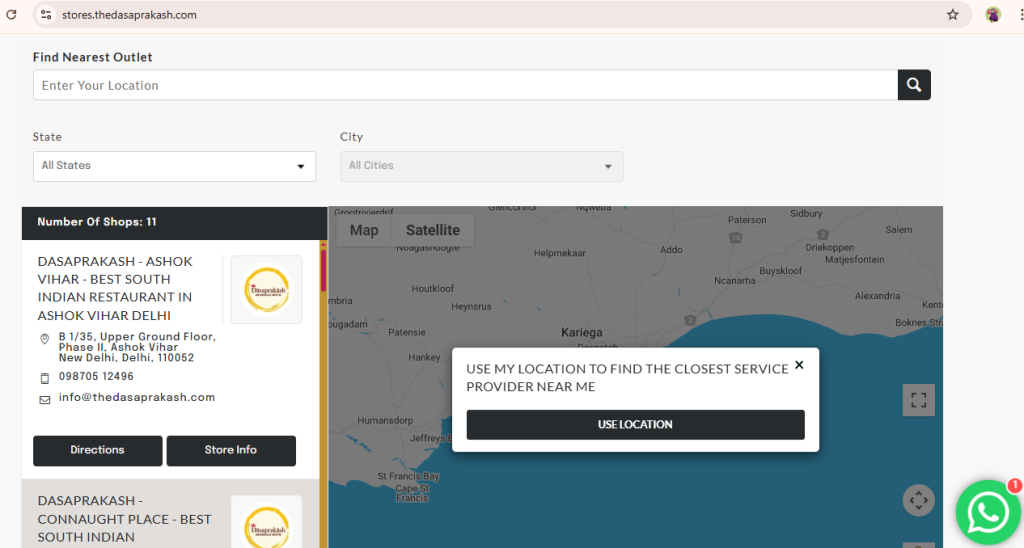Select Ashok Vihar address text
Screen dimensions: 1024x548
click(x=137, y=347)
